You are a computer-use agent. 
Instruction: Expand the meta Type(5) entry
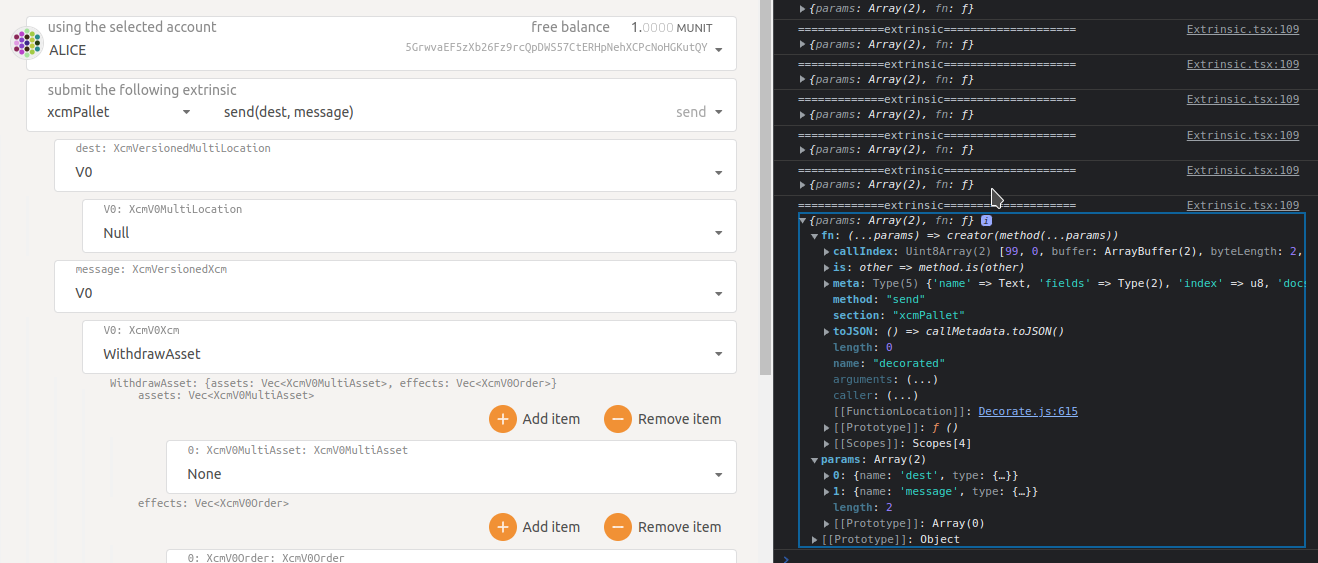click(x=827, y=284)
